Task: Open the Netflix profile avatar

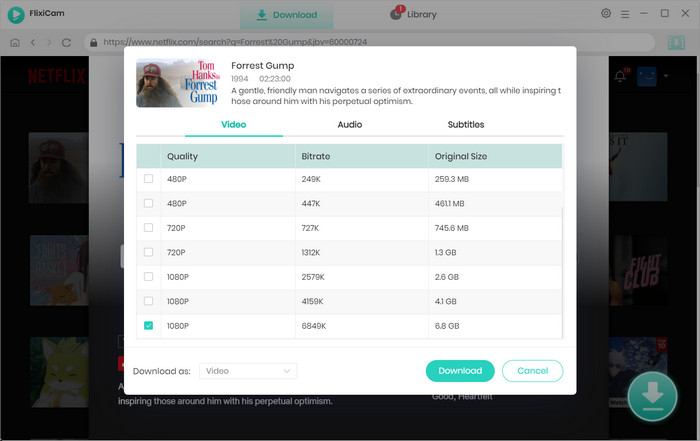Action: click(646, 76)
